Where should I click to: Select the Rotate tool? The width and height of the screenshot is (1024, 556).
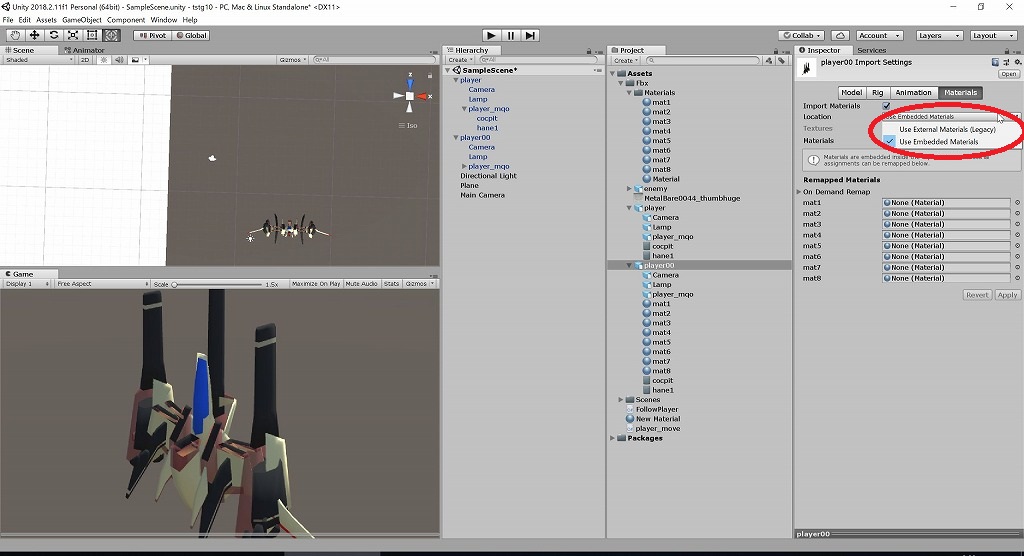tap(54, 35)
